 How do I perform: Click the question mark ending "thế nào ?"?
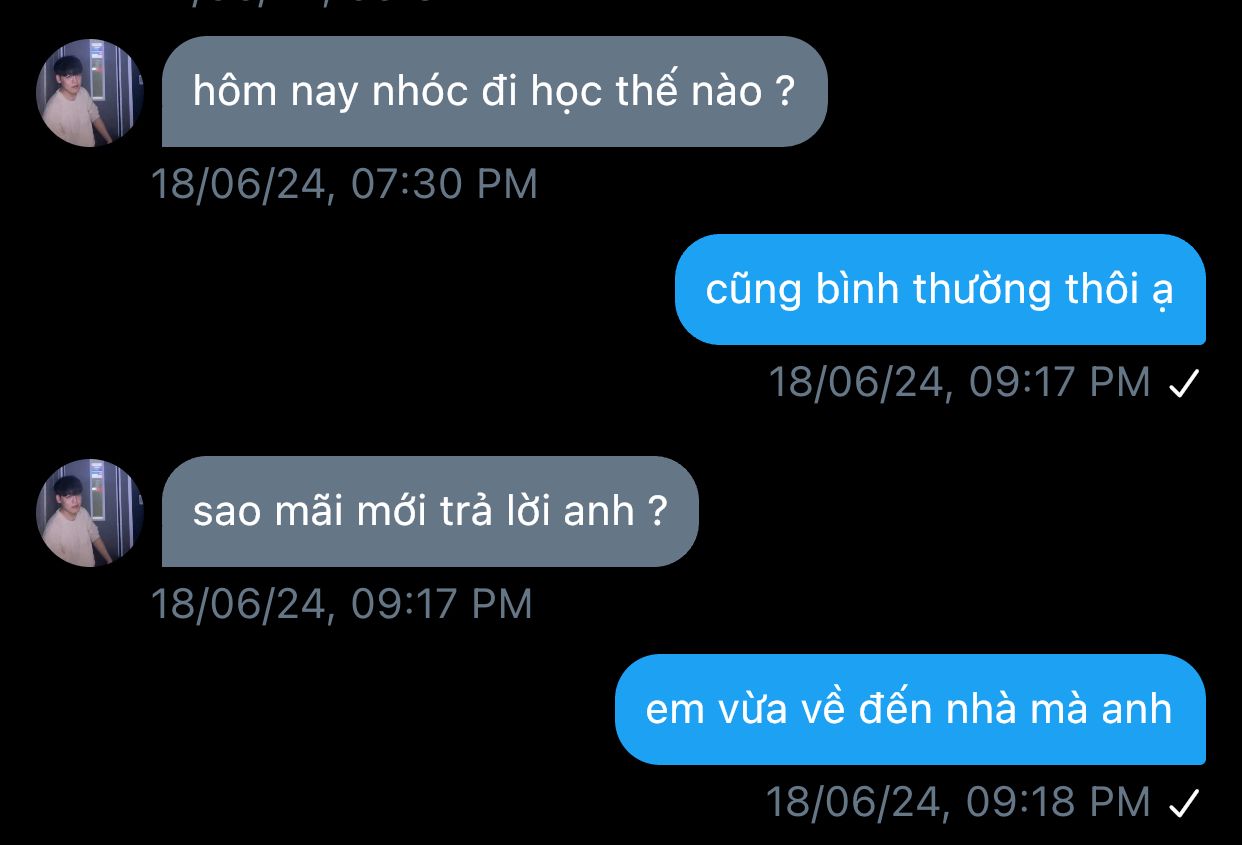(x=784, y=92)
